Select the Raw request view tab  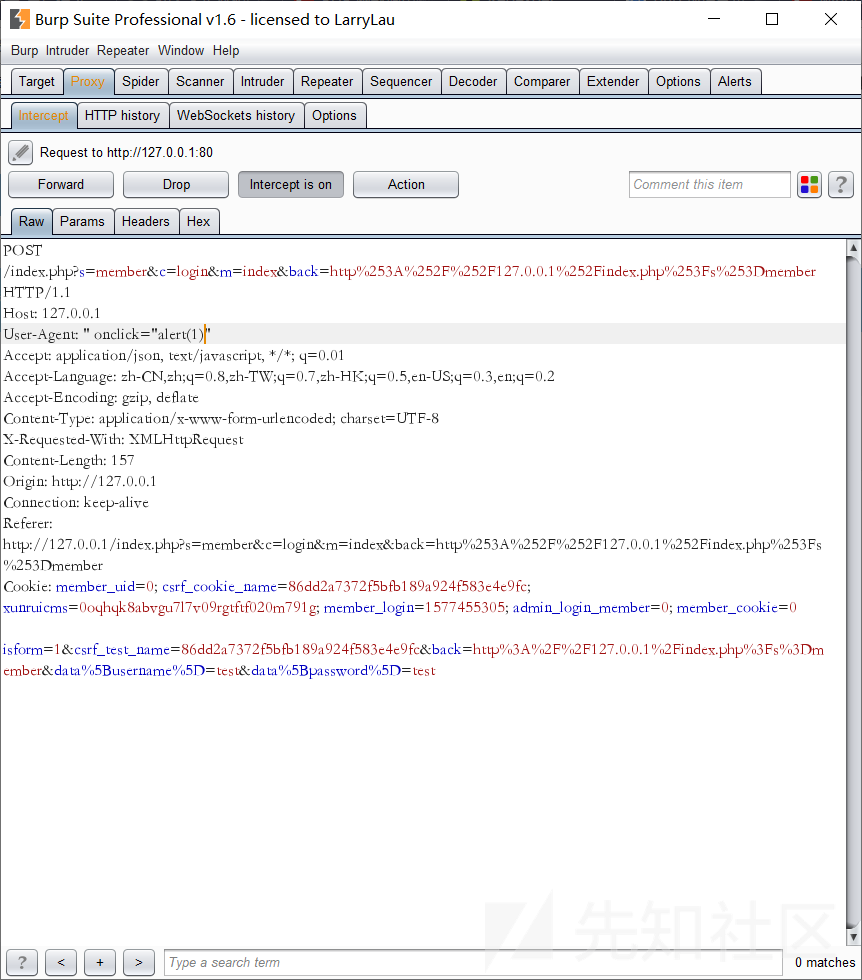(31, 222)
